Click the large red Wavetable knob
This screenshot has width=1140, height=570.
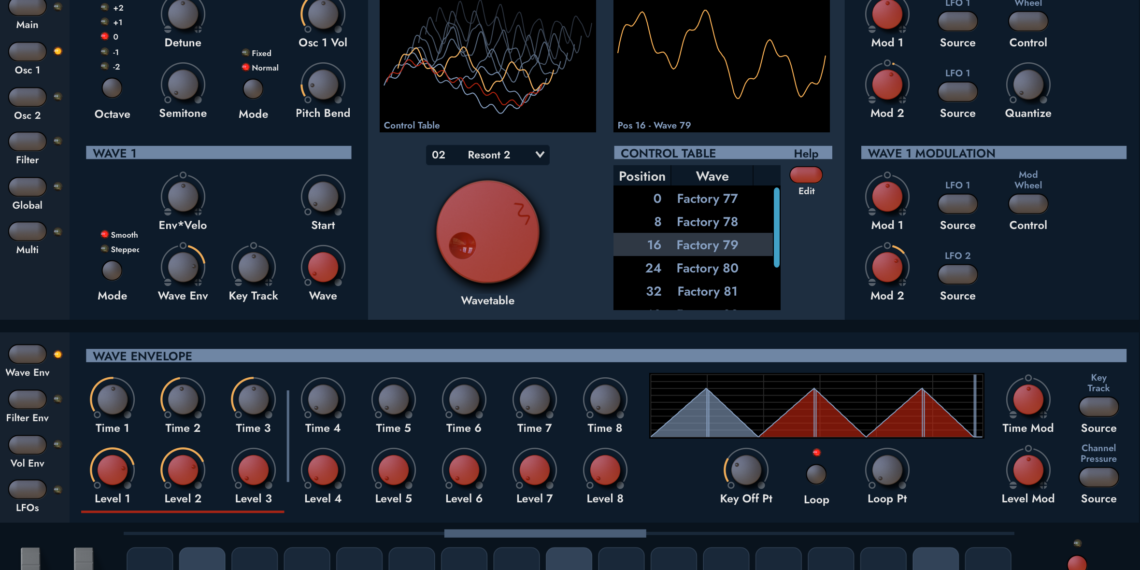[x=488, y=233]
